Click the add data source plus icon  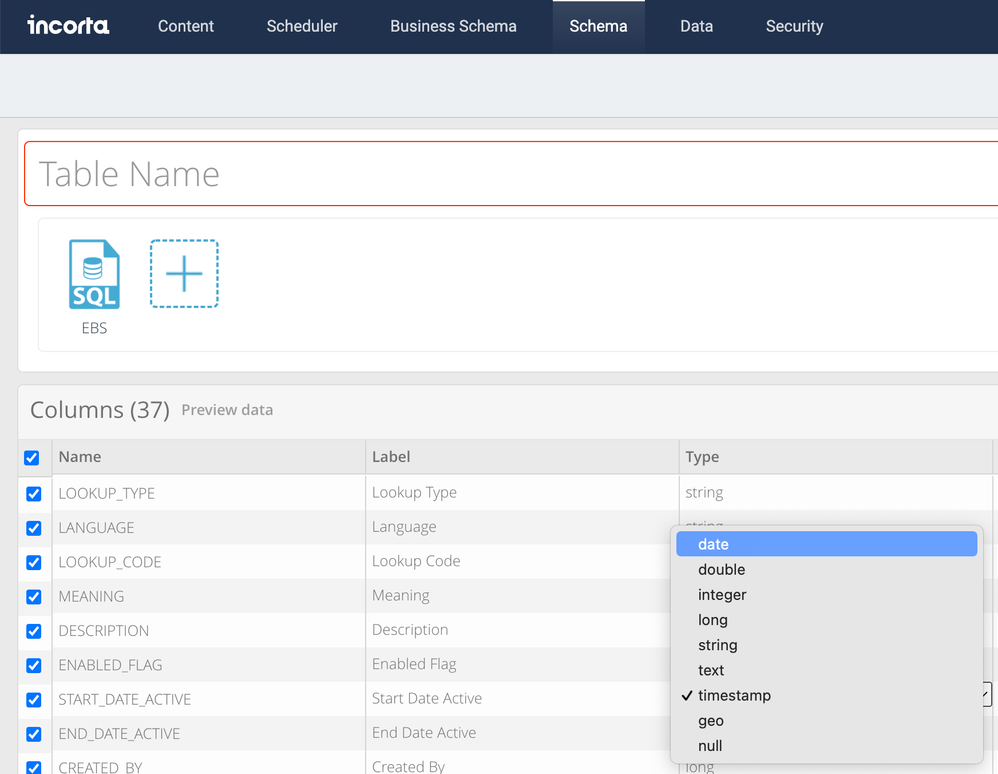point(184,274)
